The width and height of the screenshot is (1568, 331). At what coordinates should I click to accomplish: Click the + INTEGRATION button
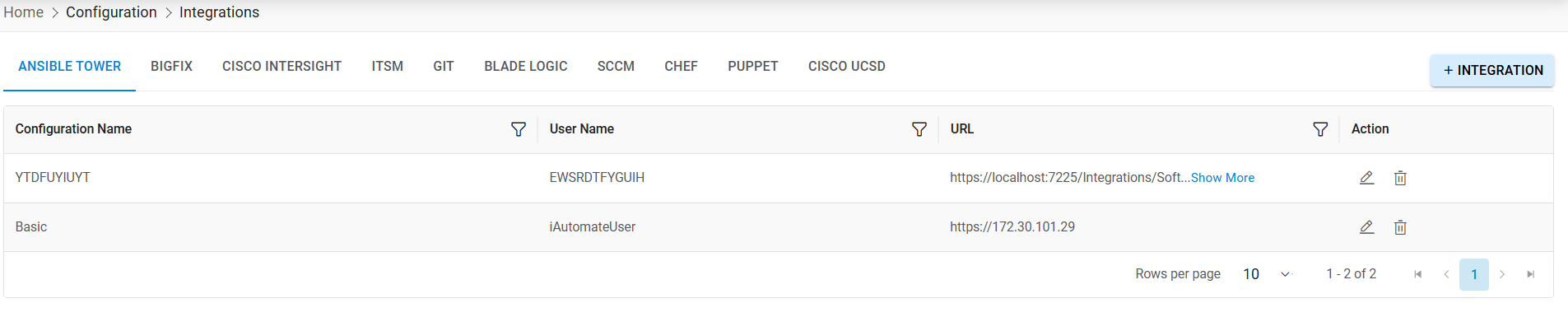[1491, 71]
